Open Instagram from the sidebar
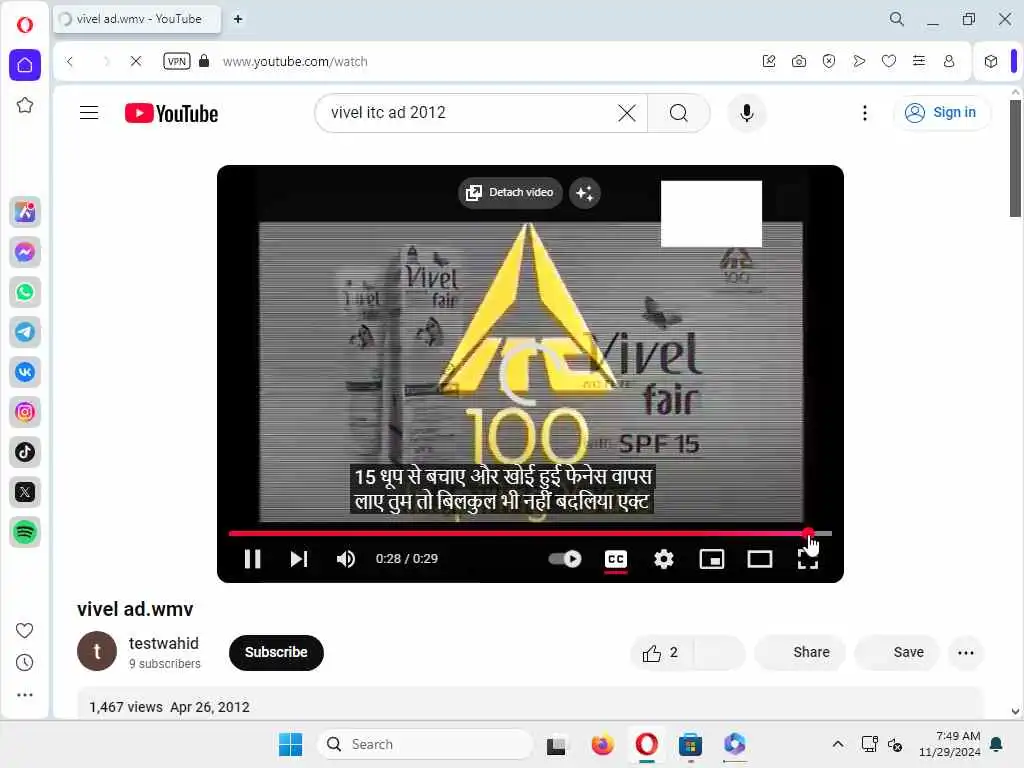 (x=25, y=412)
